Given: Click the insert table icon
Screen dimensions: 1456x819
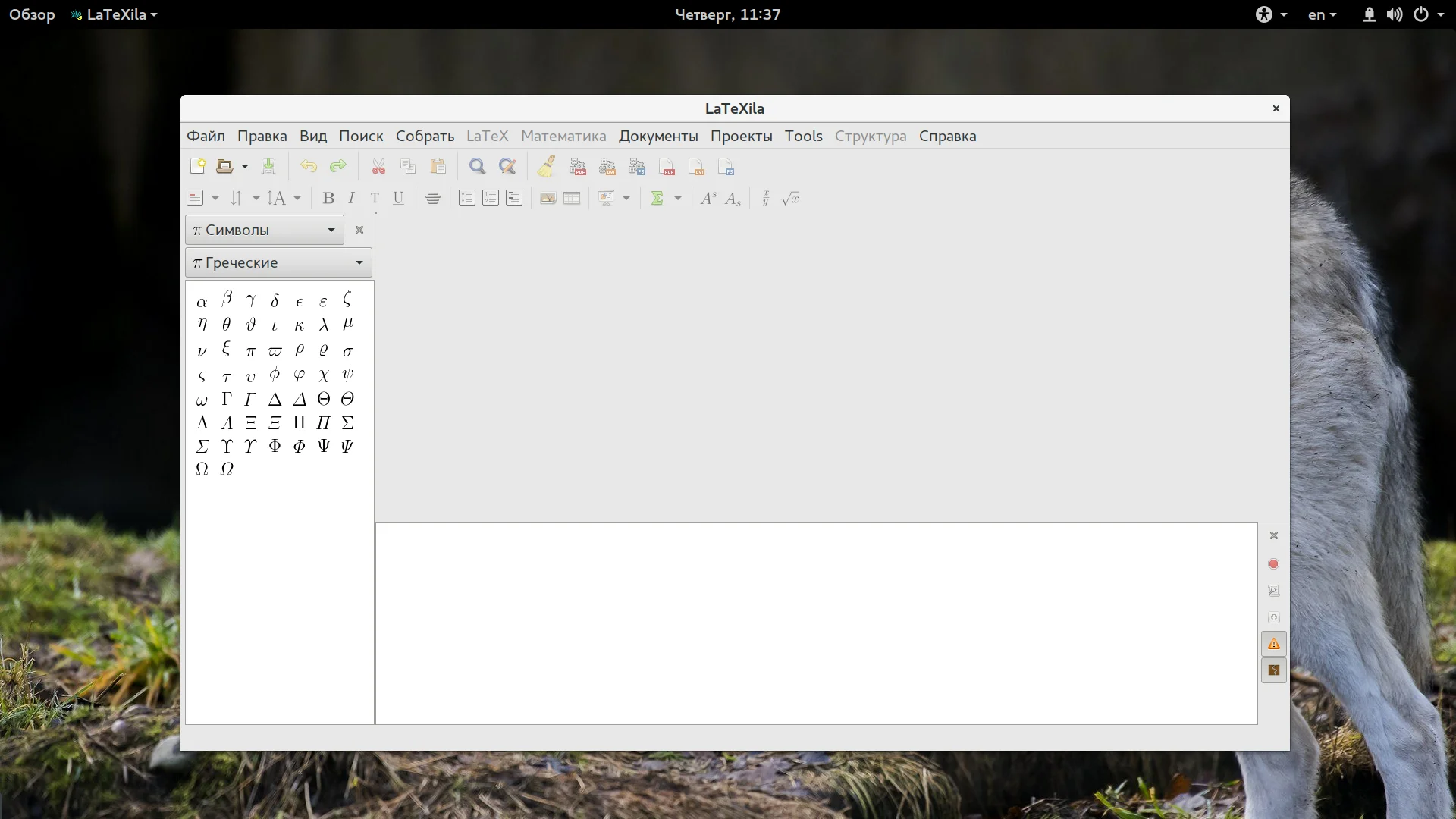Looking at the screenshot, I should tap(572, 199).
